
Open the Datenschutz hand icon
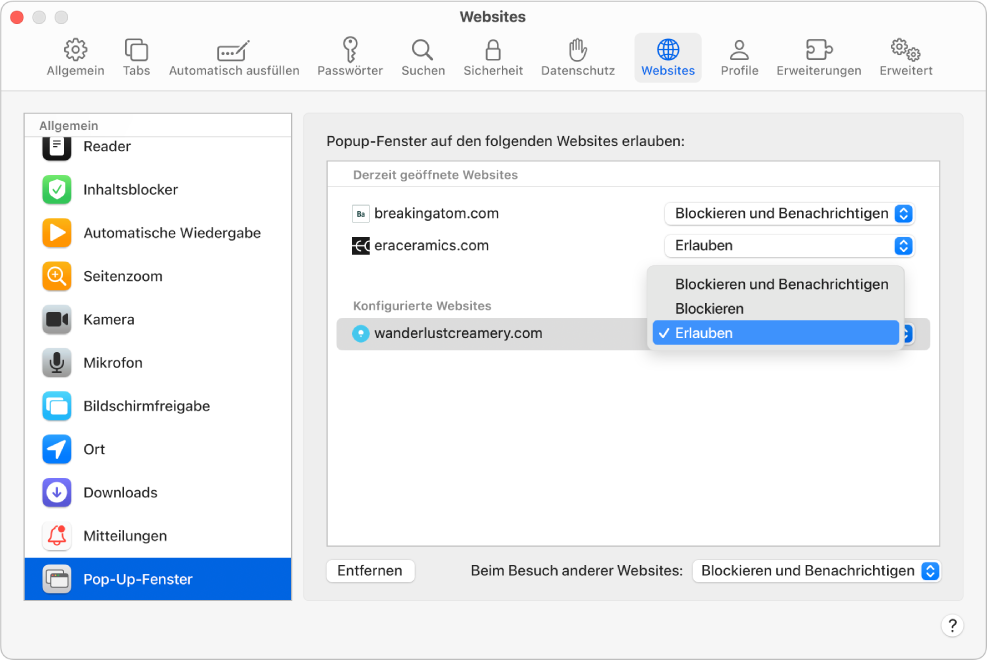coord(577,50)
